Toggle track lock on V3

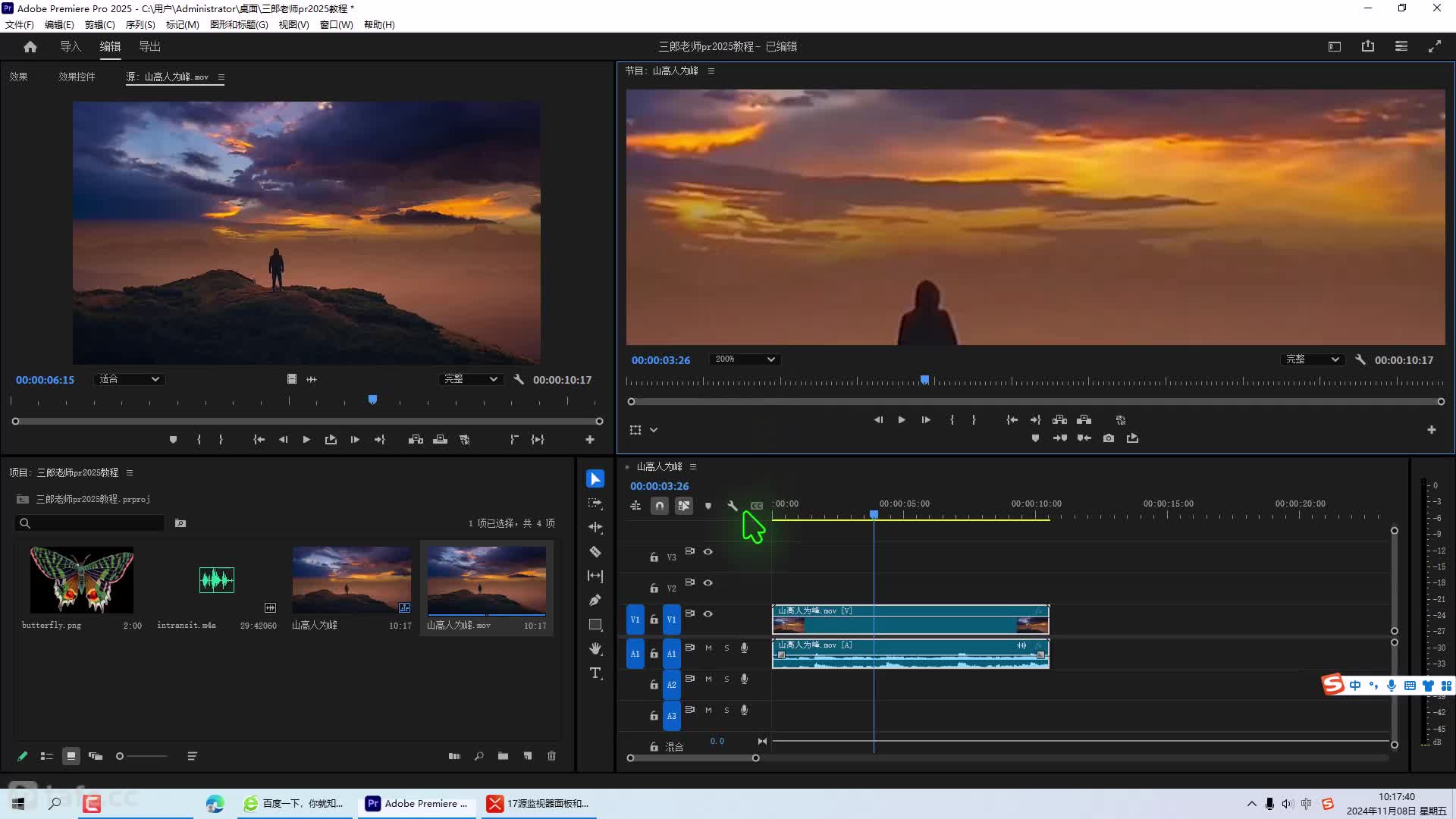[654, 557]
